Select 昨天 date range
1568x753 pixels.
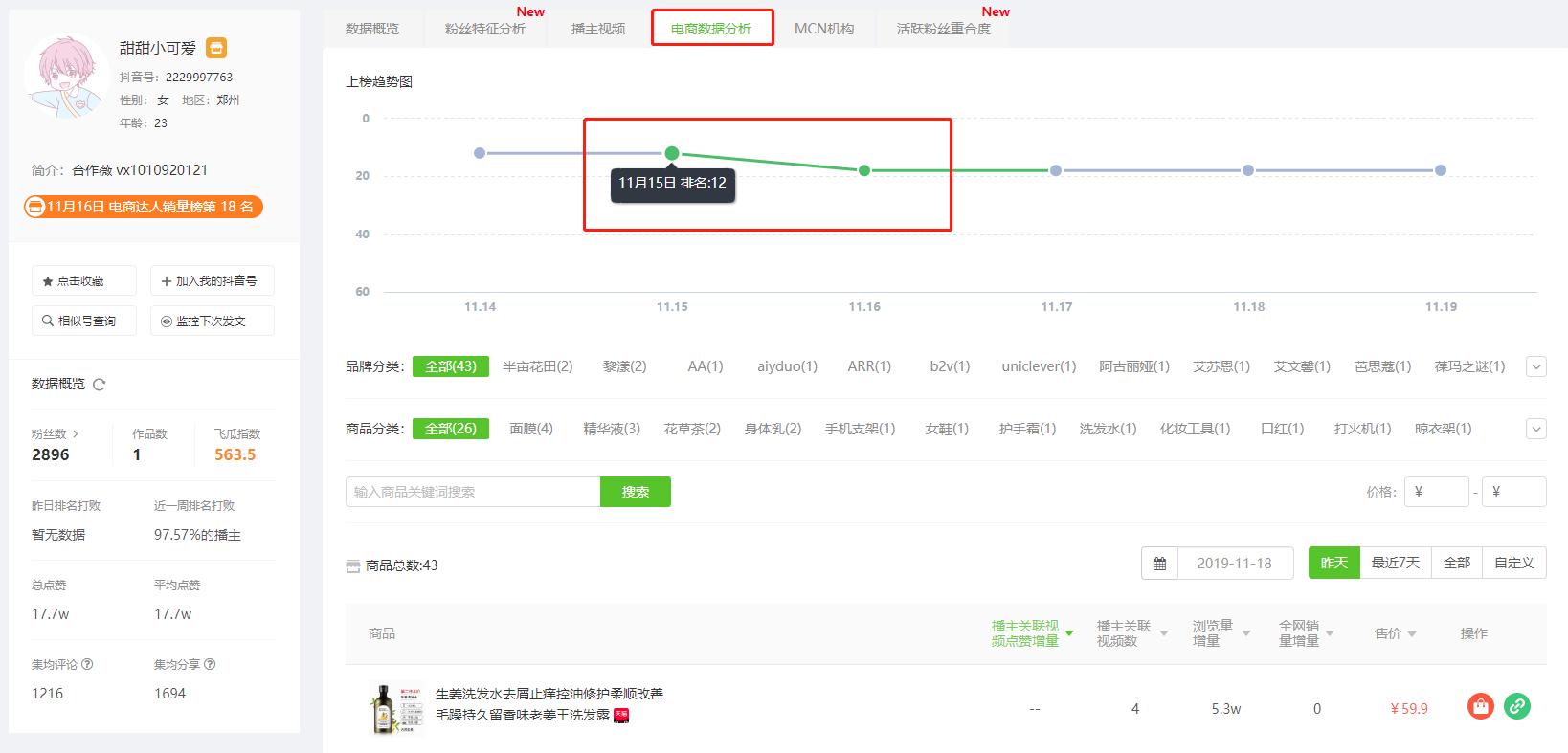click(1334, 563)
